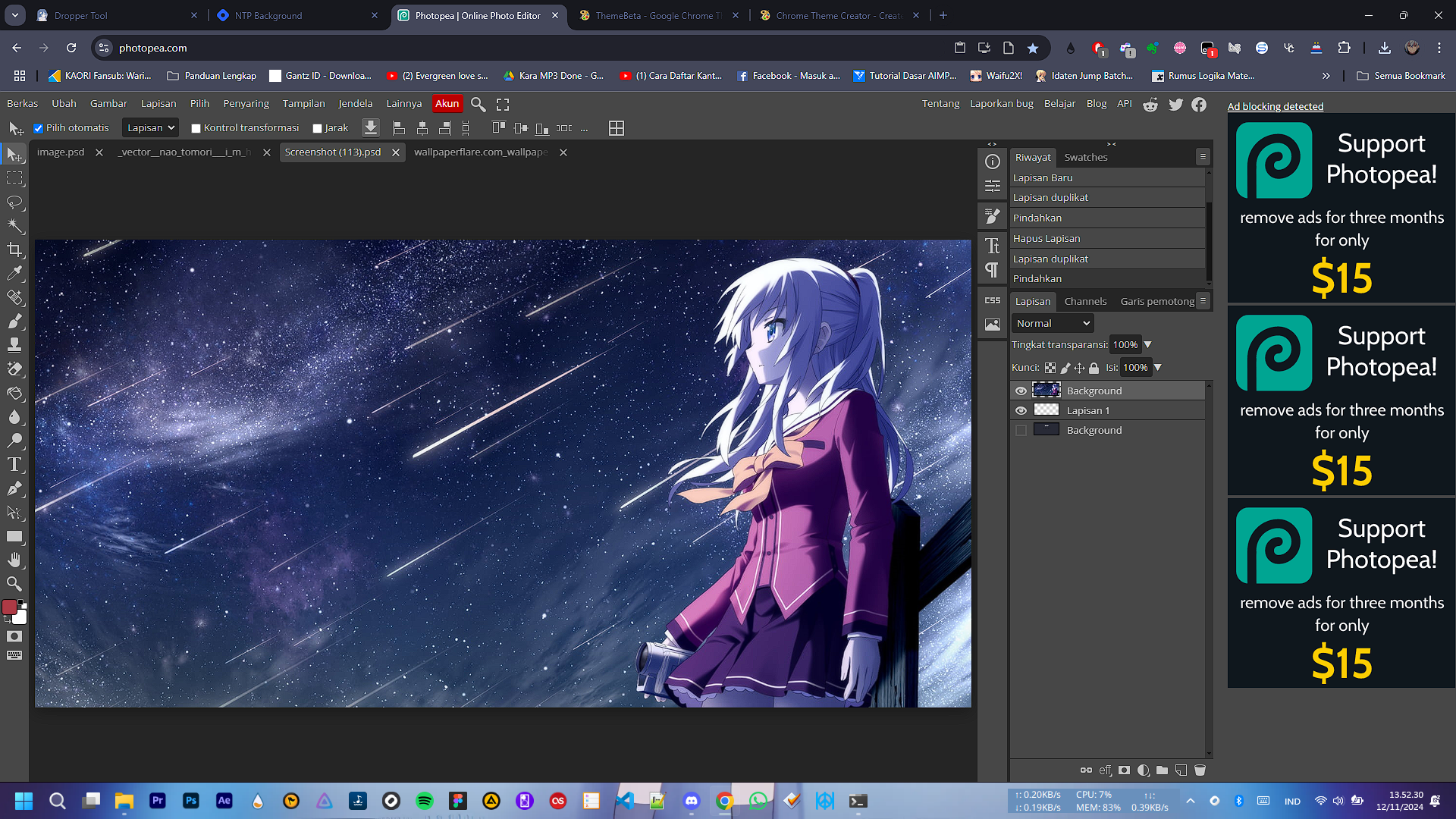Expand the Tingkat transparansi opacity arrow
The height and width of the screenshot is (819, 1456).
[1147, 344]
